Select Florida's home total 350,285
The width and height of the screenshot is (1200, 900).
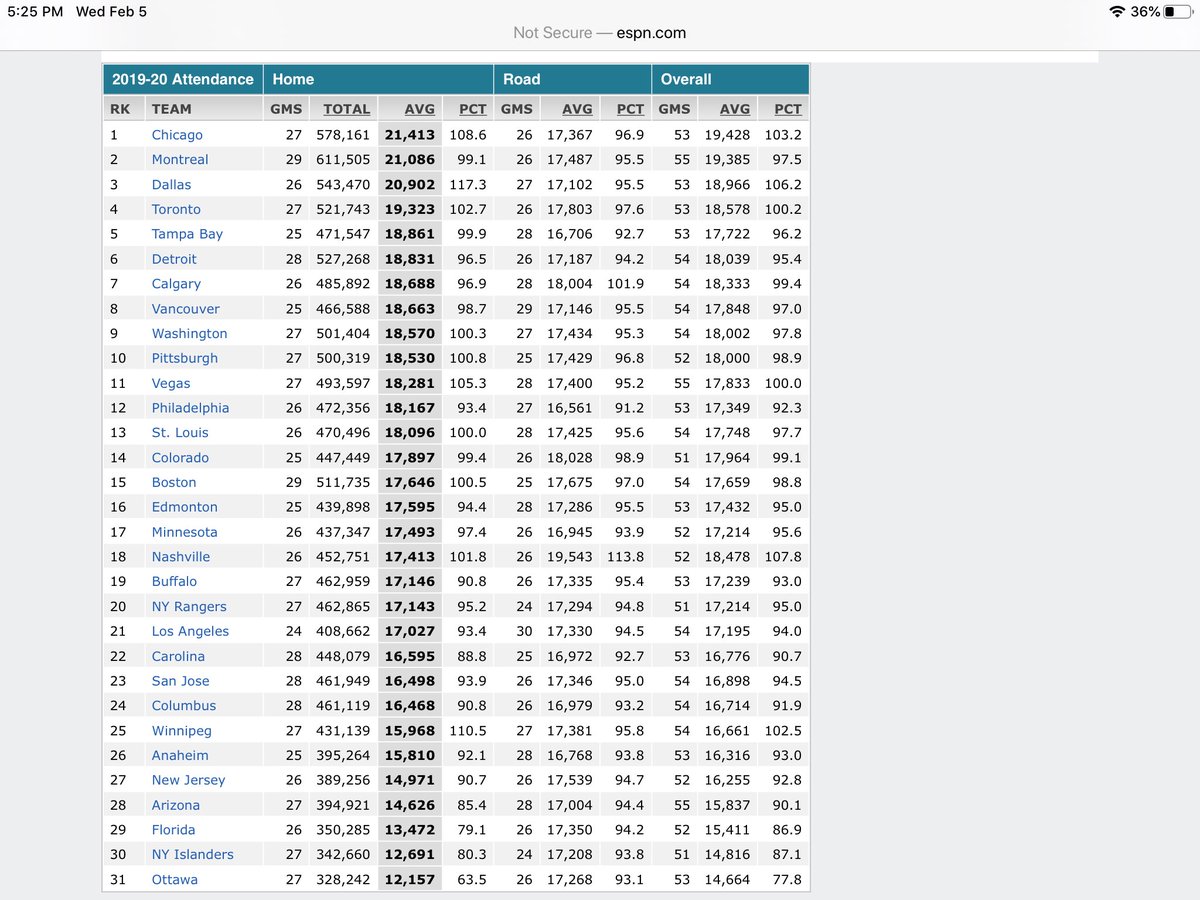click(x=343, y=830)
